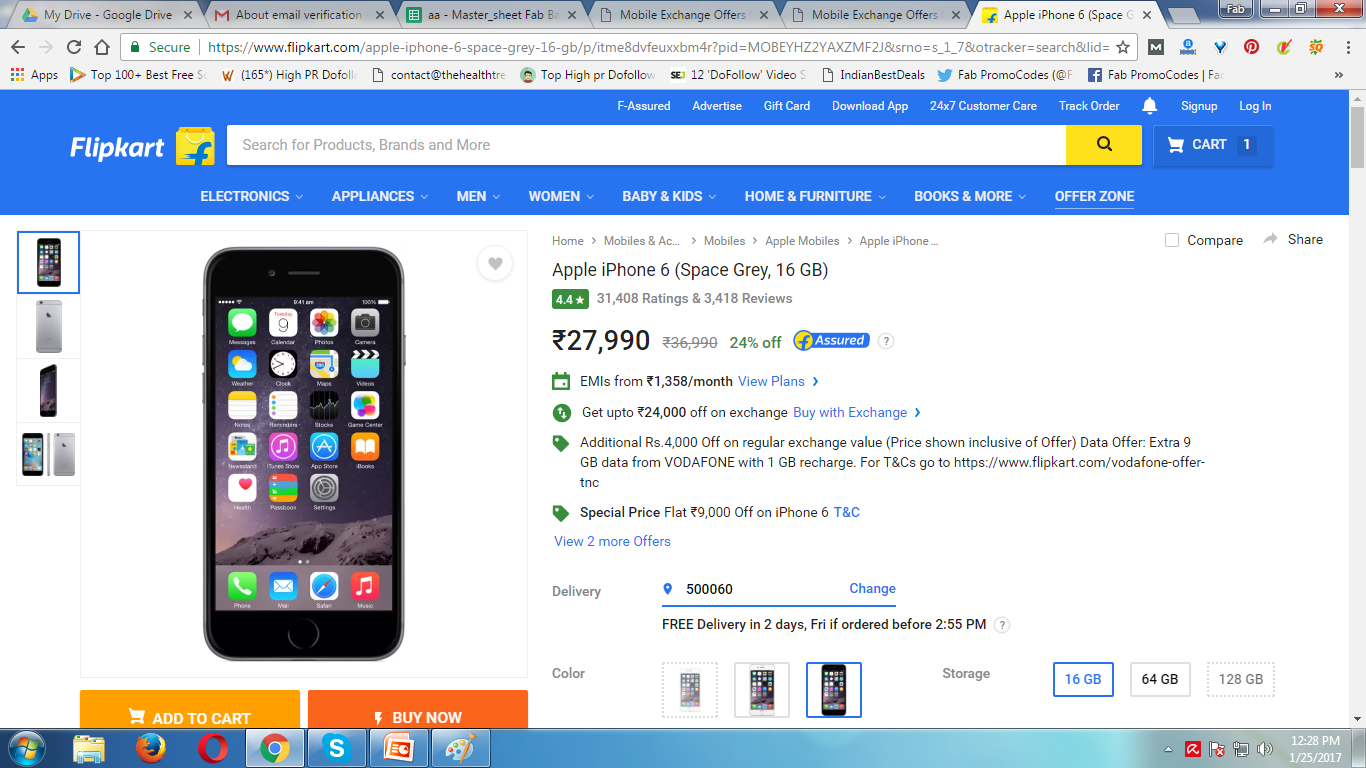
Task: Select the back-view silver iPhone thumbnail
Action: pos(48,326)
